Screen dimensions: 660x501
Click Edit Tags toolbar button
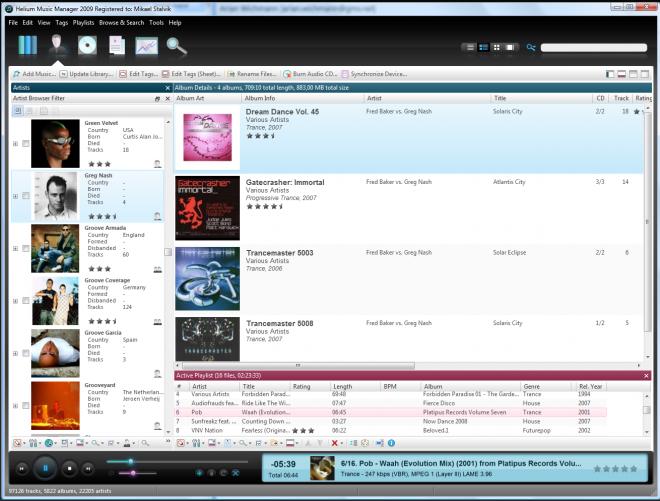pyautogui.click(x=138, y=74)
